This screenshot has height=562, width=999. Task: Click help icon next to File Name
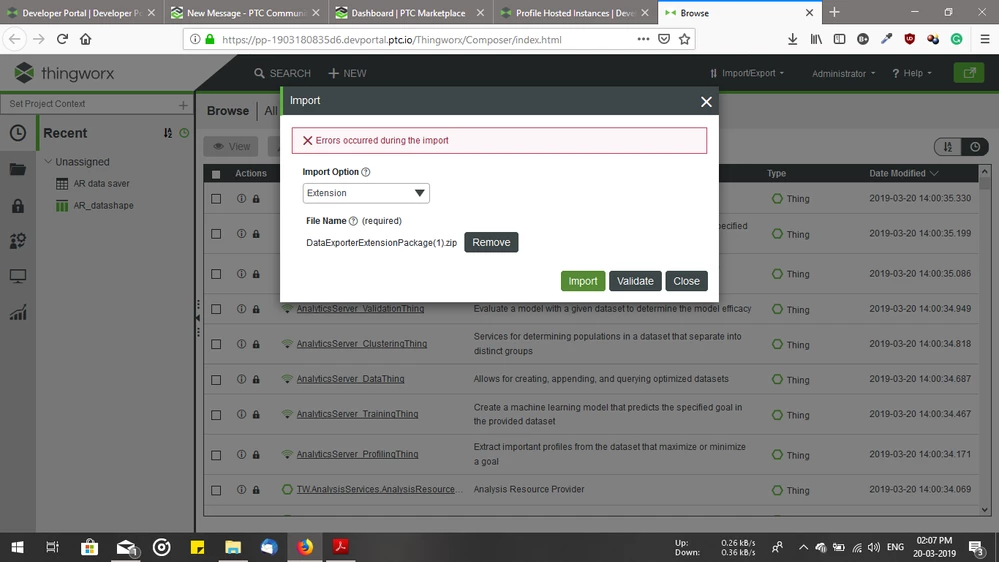353,221
